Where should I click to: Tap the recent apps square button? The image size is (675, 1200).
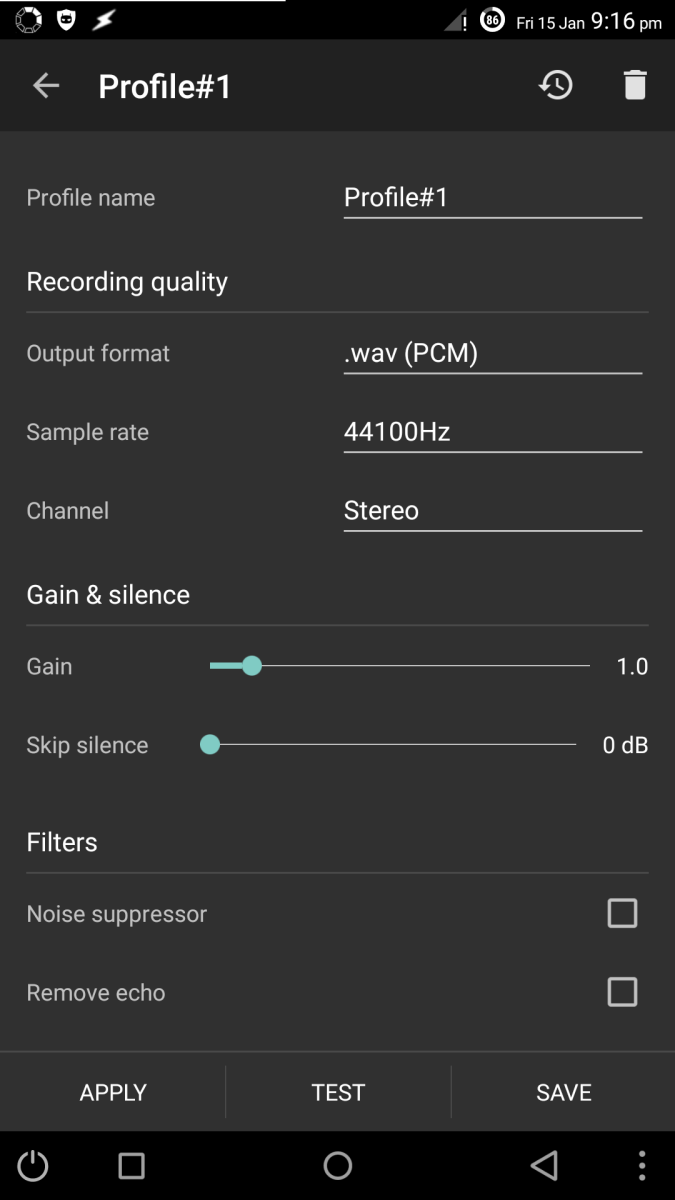[130, 1165]
